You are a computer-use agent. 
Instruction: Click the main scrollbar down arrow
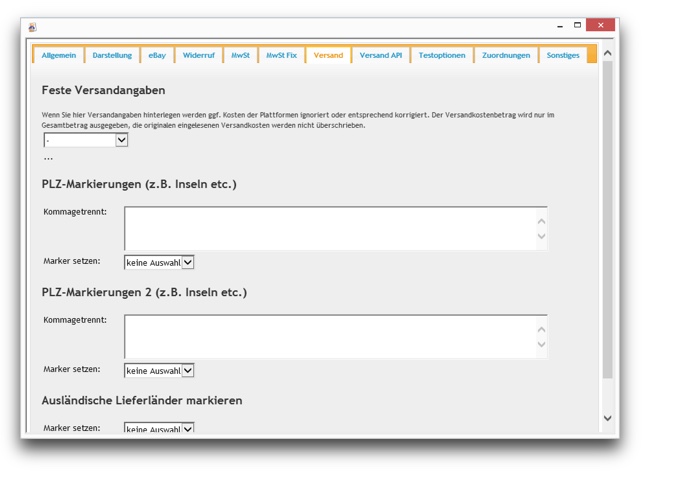click(x=607, y=418)
